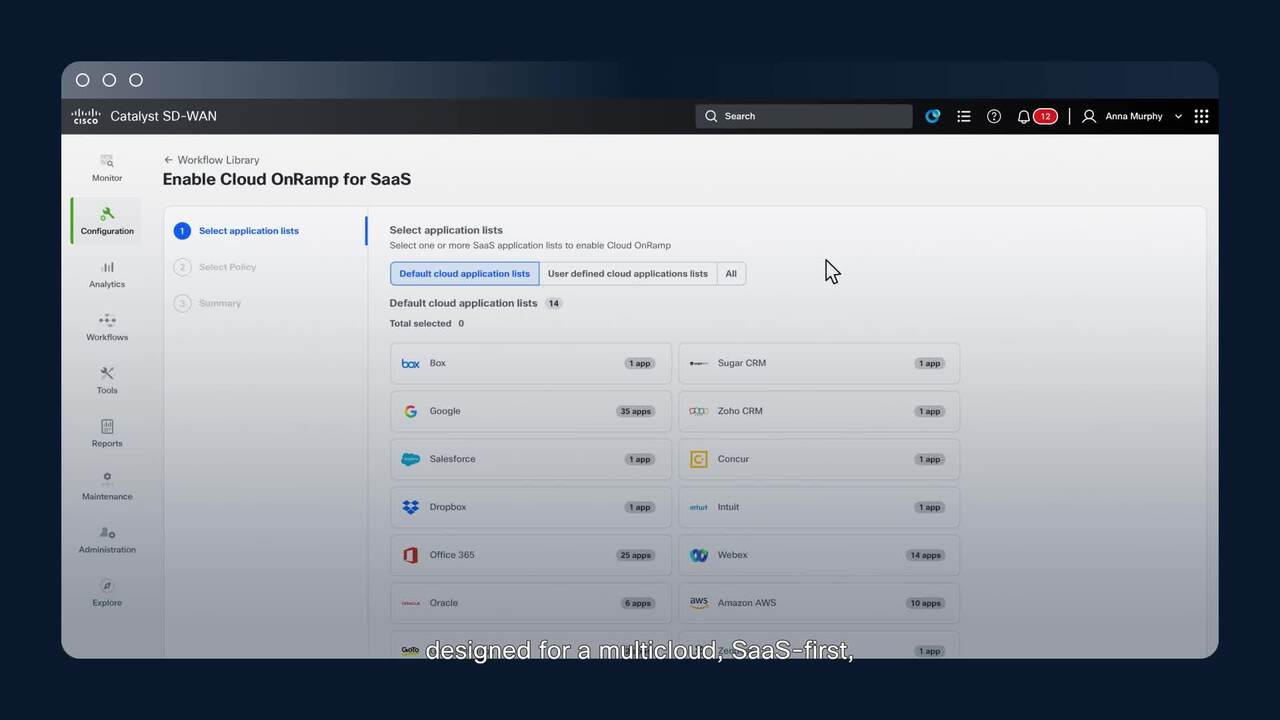Open the app grid launcher icon
The height and width of the screenshot is (720, 1280).
[x=1201, y=116]
